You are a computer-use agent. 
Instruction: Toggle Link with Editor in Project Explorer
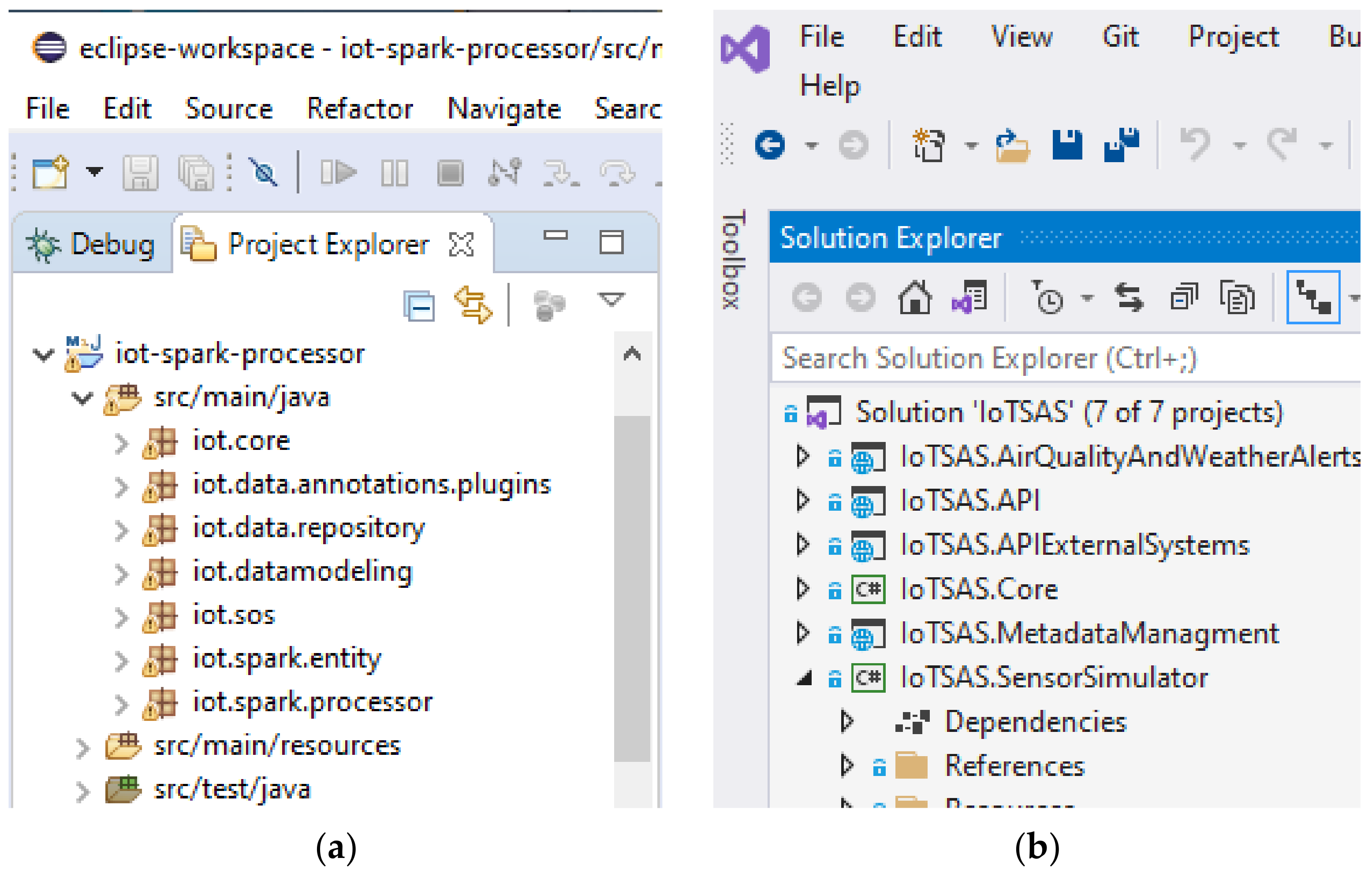coord(473,305)
